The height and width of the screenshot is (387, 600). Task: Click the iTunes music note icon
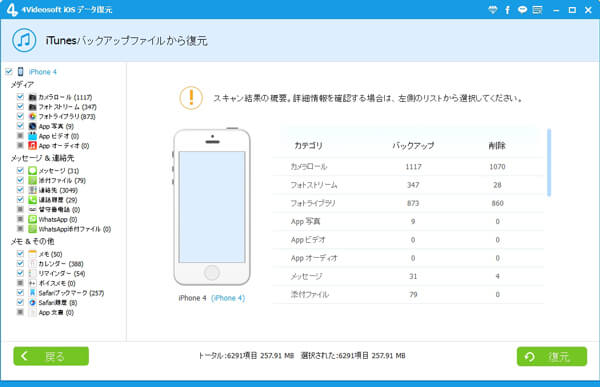point(24,40)
